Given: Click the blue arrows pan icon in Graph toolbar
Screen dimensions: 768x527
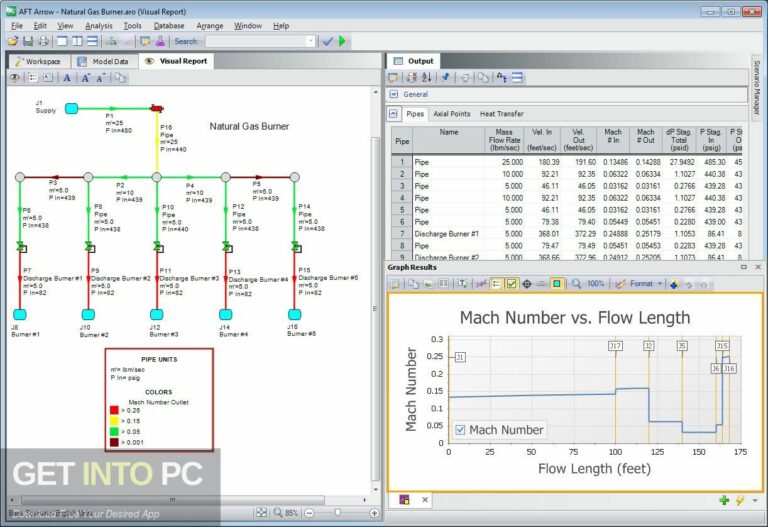Looking at the screenshot, I should (674, 284).
